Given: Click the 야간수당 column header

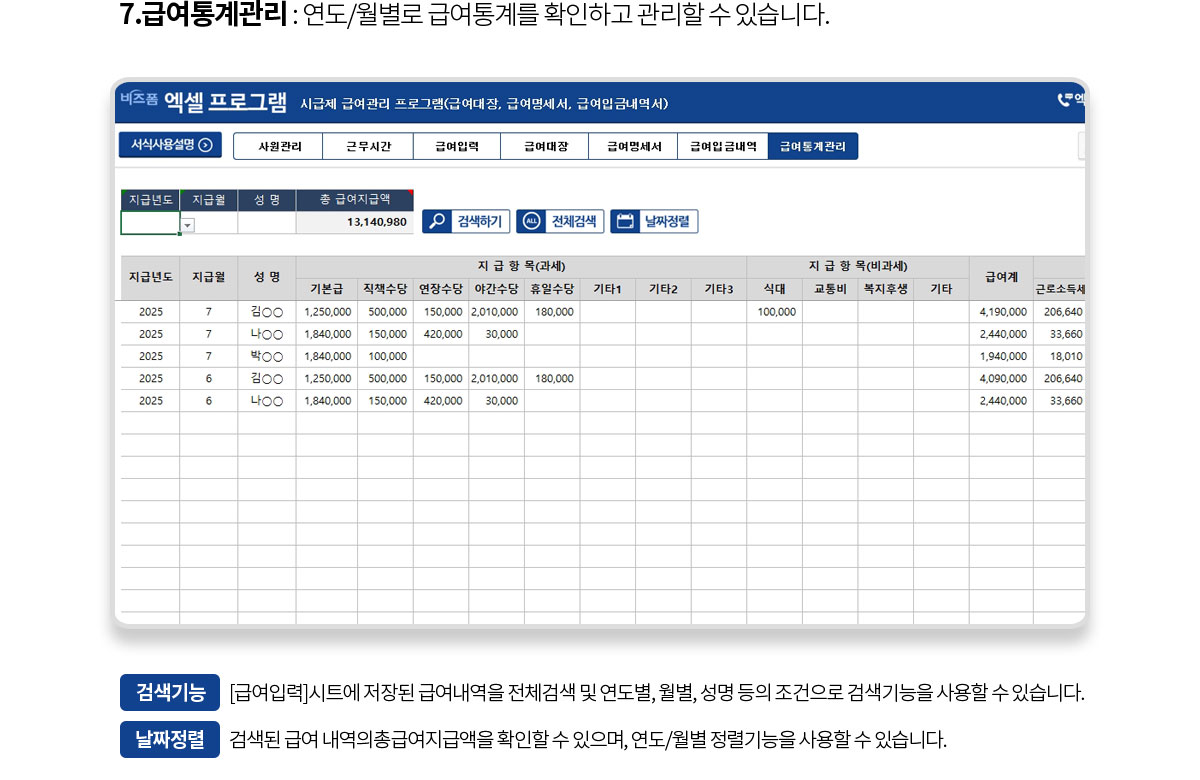Looking at the screenshot, I should [x=496, y=289].
